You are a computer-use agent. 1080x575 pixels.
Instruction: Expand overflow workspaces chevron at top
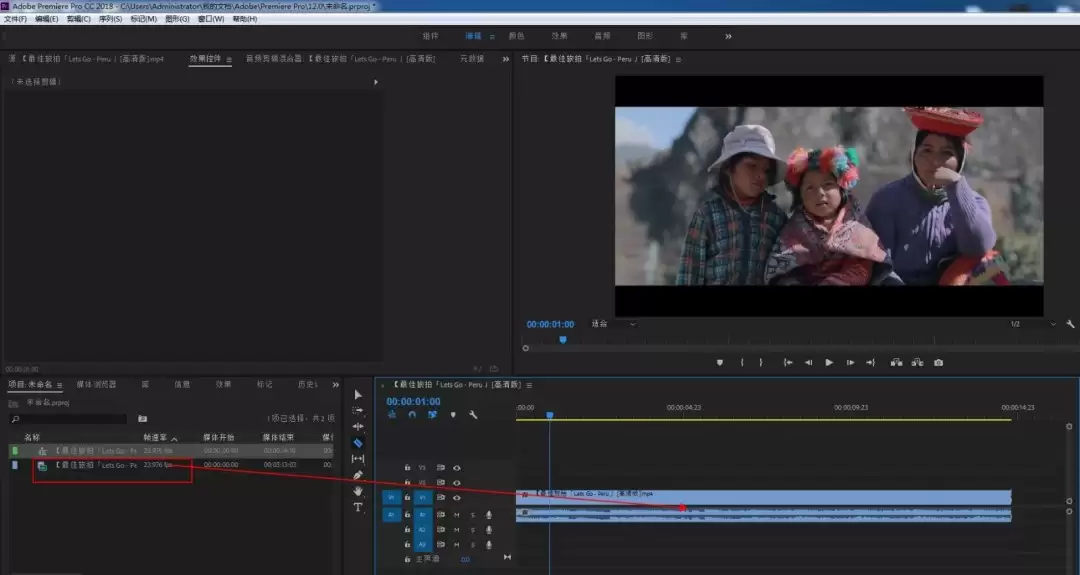point(728,36)
